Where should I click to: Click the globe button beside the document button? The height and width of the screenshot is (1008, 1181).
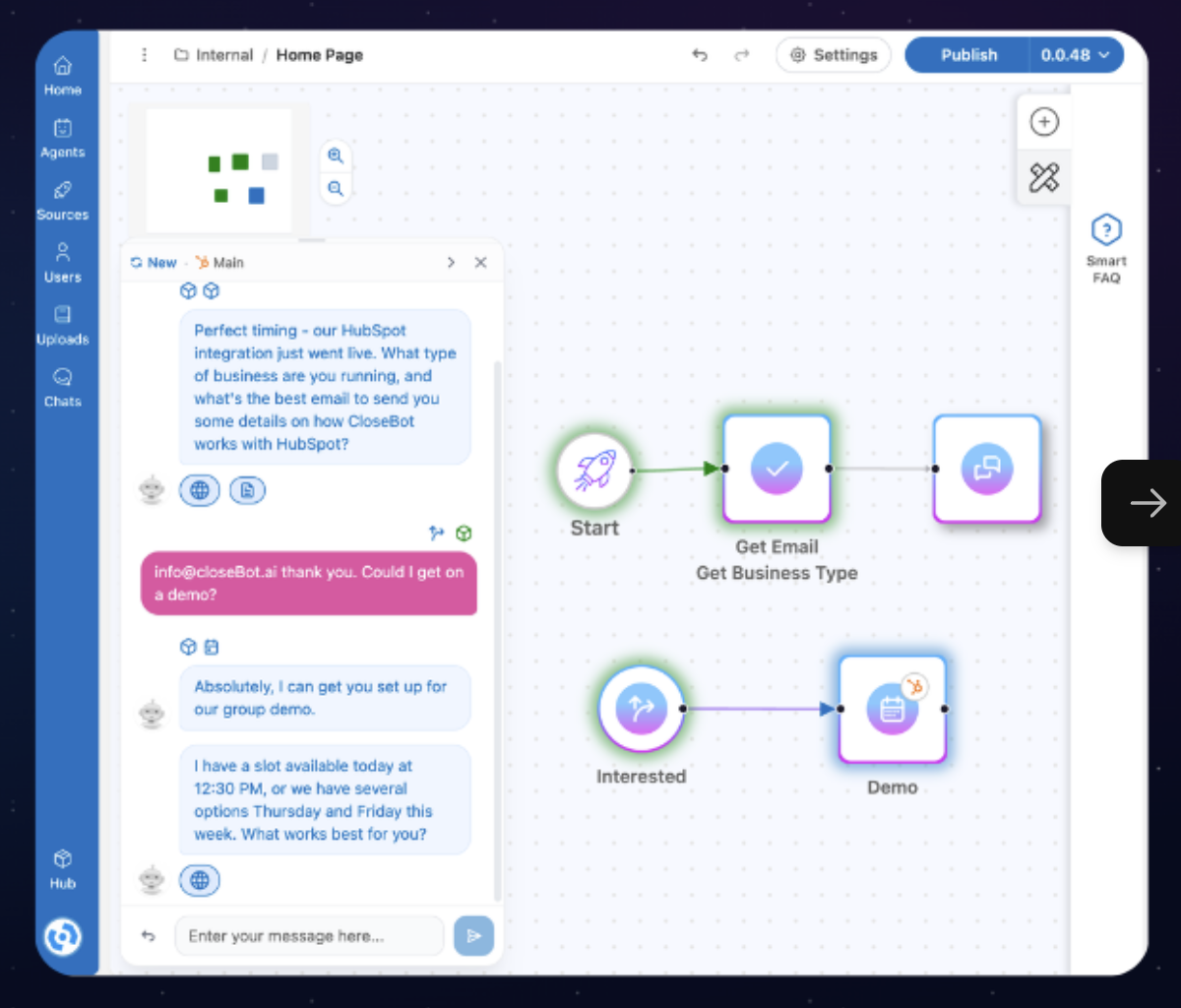point(200,490)
